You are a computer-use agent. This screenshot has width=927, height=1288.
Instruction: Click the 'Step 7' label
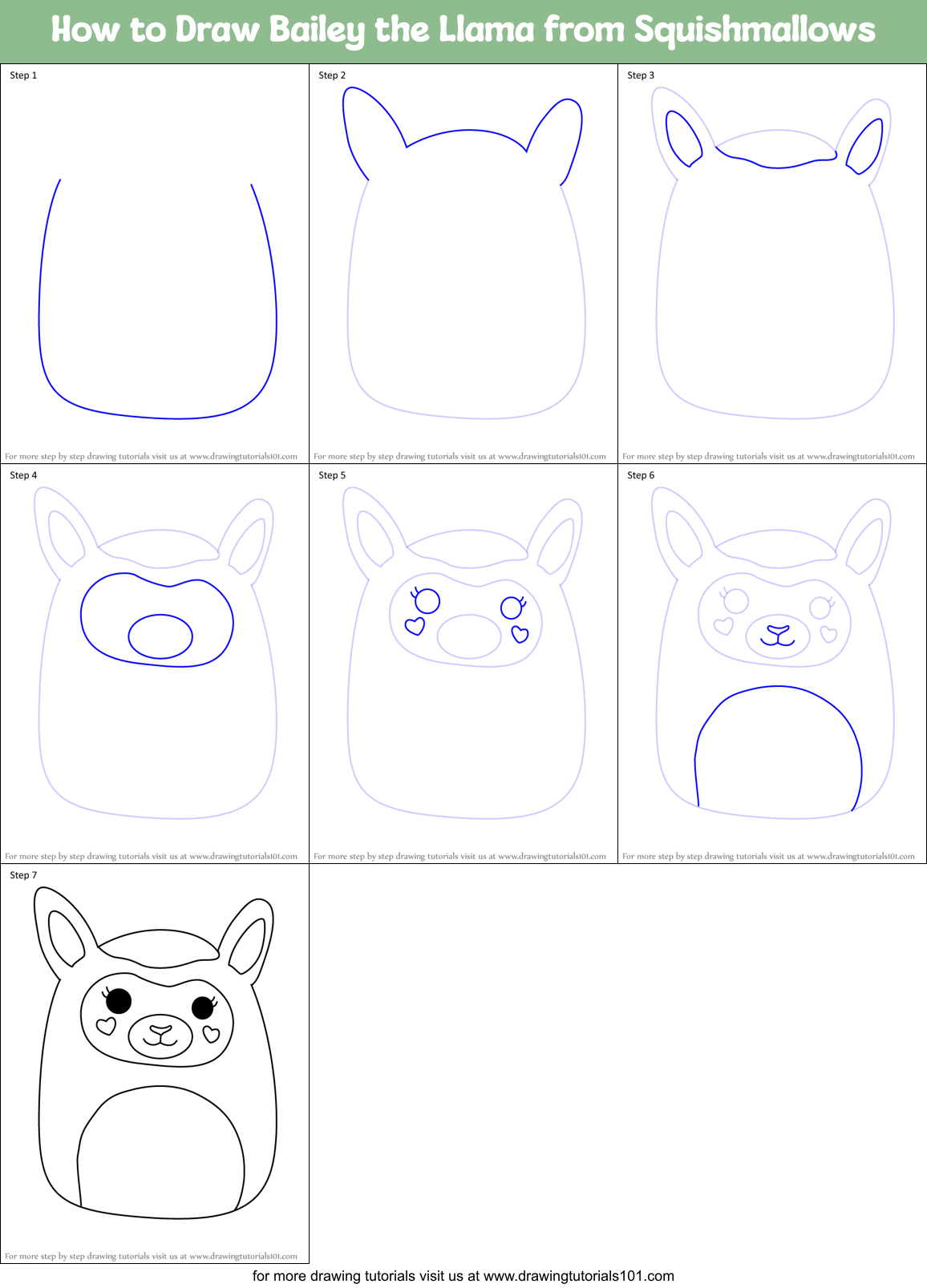[23, 875]
